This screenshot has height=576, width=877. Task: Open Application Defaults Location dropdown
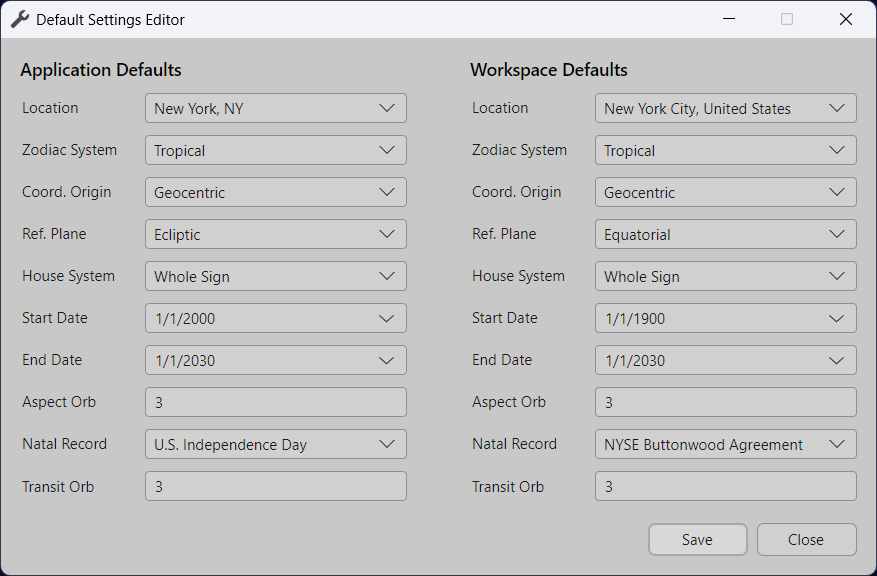(x=275, y=108)
